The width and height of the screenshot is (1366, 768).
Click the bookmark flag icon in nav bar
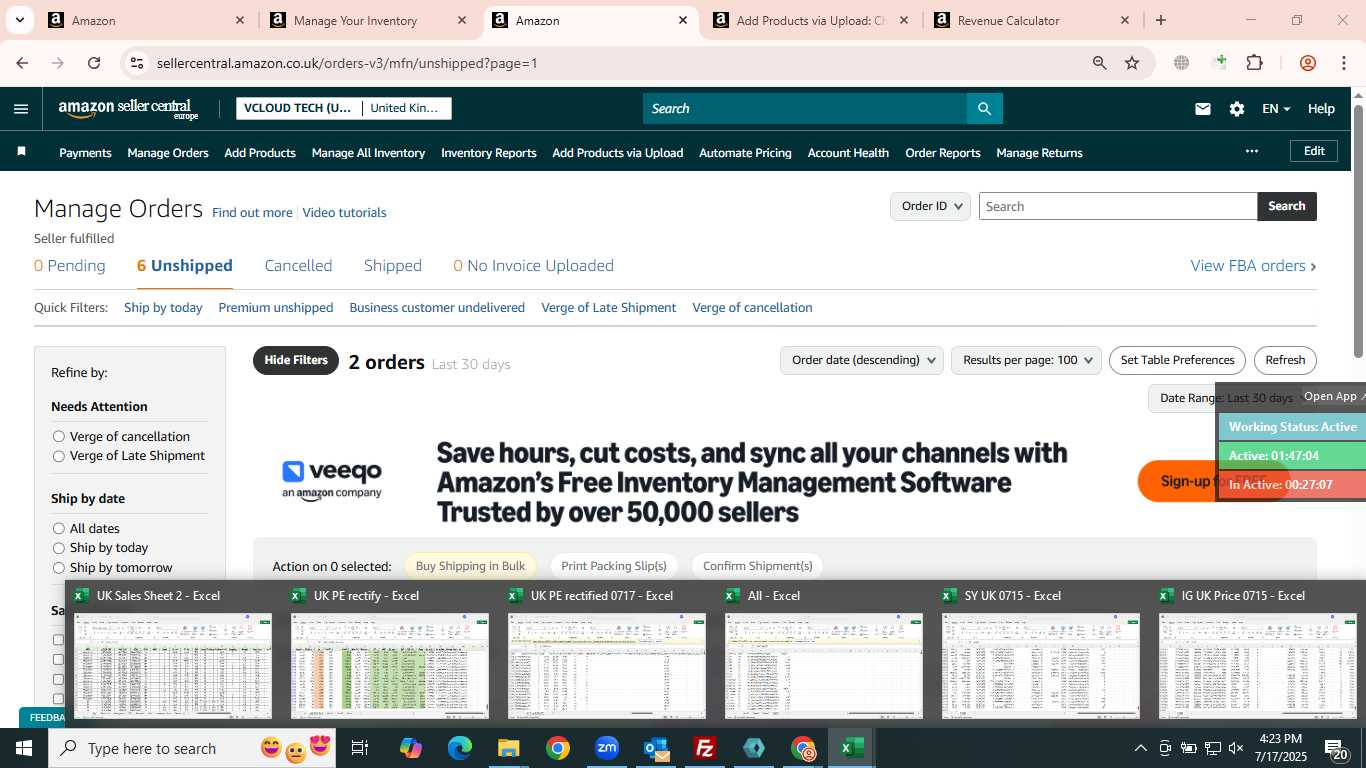coord(21,152)
